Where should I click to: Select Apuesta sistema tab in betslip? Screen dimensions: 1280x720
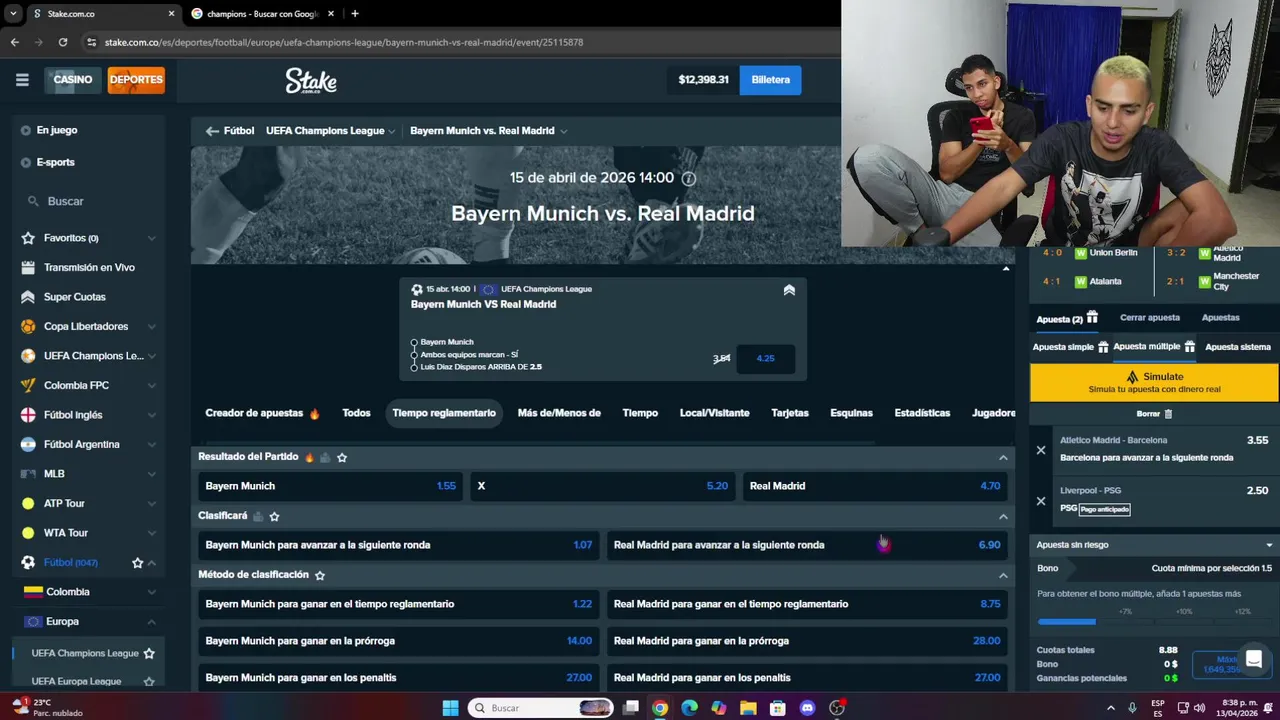(x=1238, y=347)
